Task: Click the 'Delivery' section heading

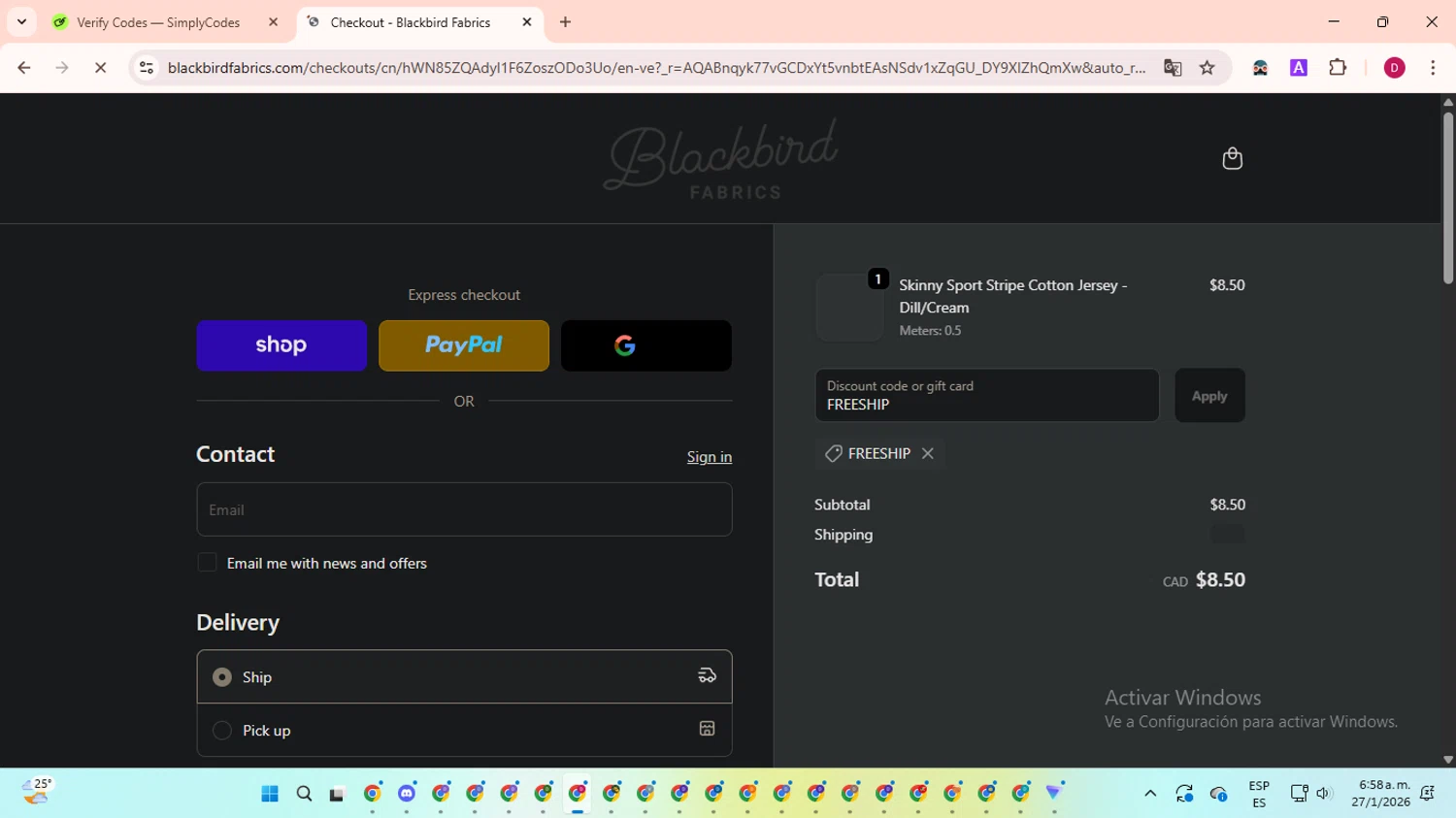Action: tap(238, 622)
